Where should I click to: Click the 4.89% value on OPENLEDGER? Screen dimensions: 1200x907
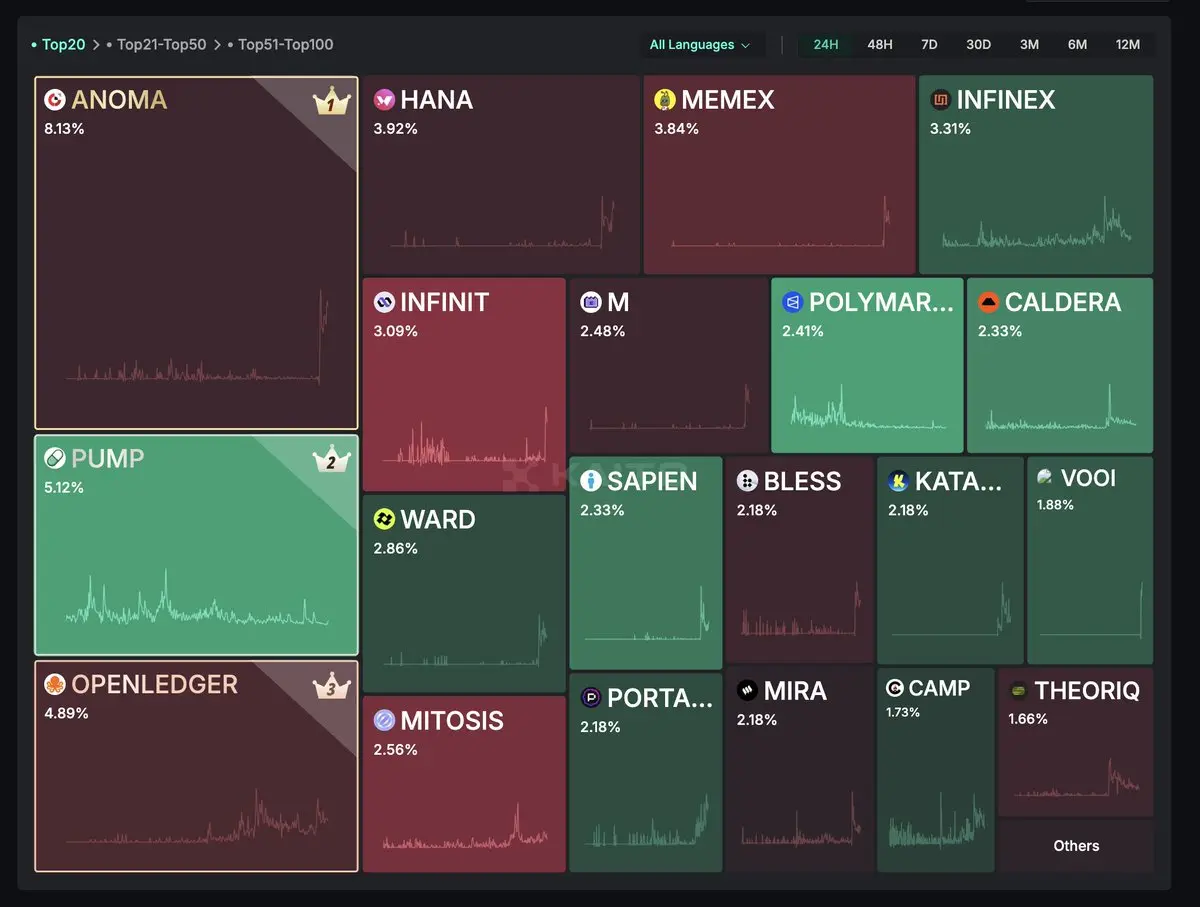point(66,714)
